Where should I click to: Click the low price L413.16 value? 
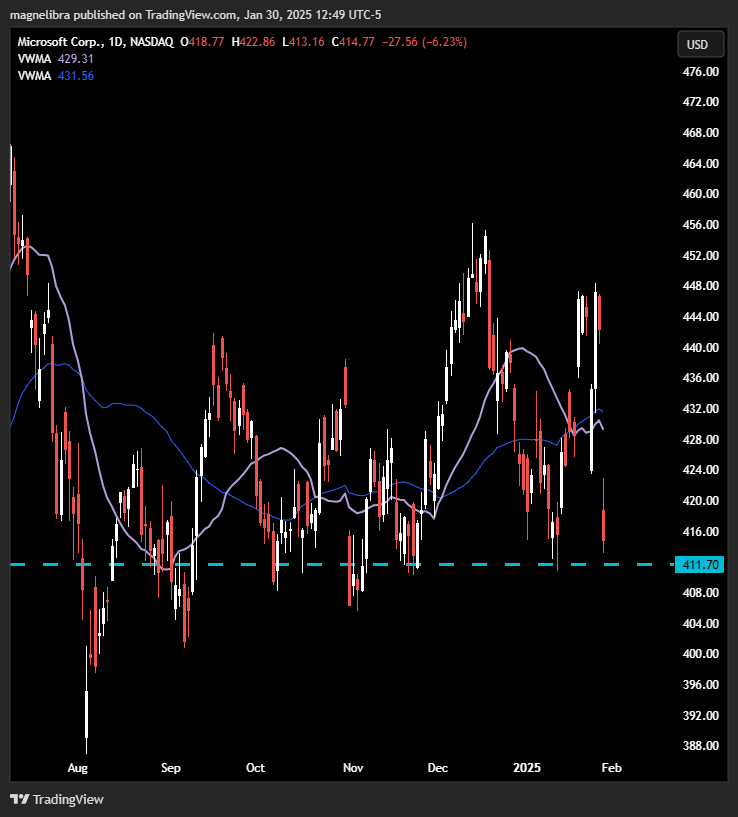(x=303, y=42)
